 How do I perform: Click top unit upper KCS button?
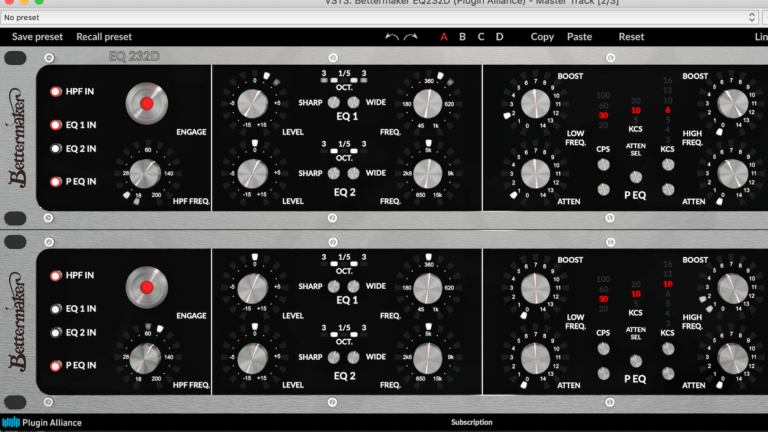[668, 165]
